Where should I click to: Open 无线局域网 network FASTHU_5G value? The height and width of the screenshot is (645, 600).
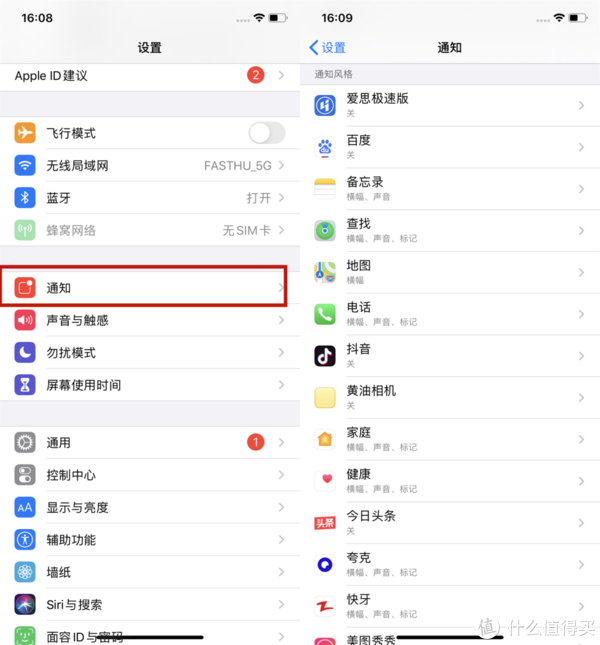click(238, 166)
